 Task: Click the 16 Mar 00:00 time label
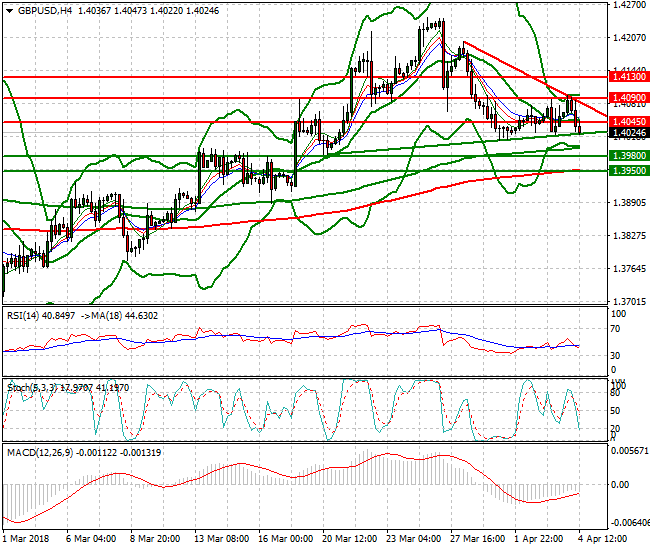click(x=285, y=539)
